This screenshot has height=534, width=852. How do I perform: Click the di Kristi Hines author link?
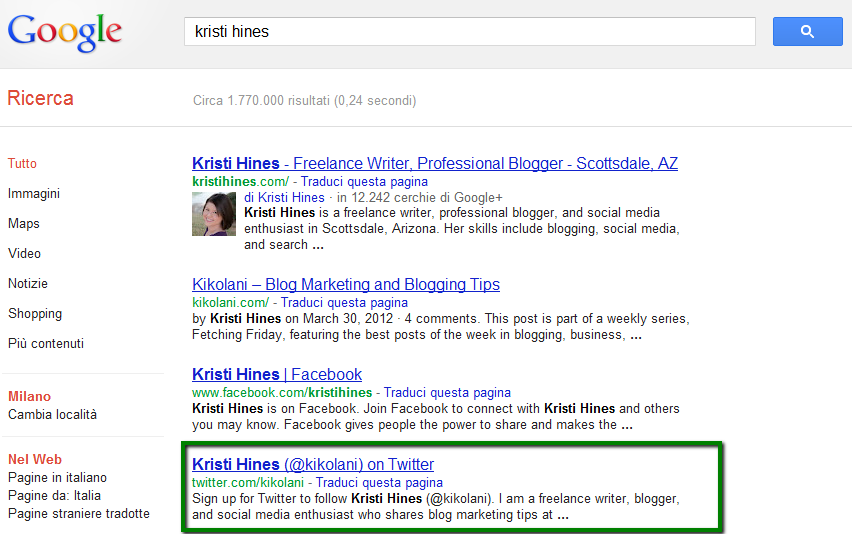click(x=284, y=198)
